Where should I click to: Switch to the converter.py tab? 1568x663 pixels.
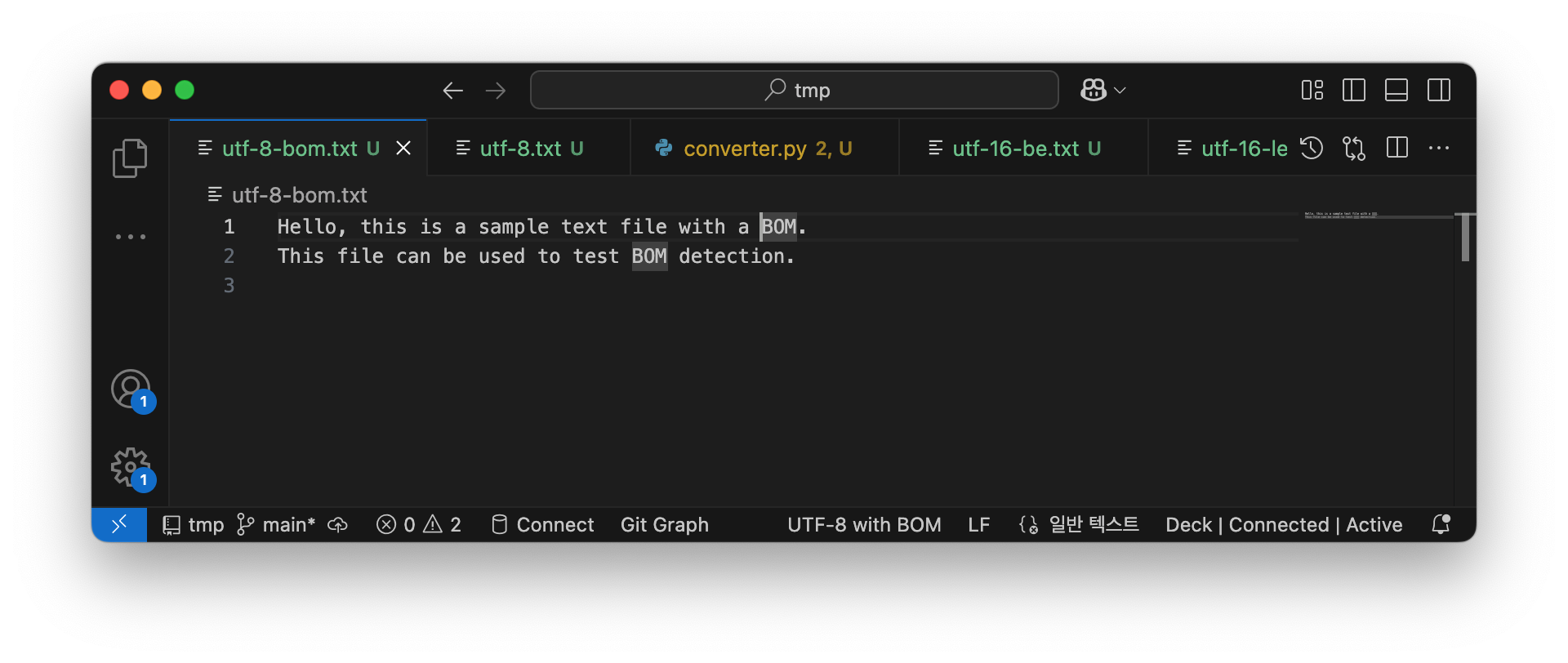(754, 149)
